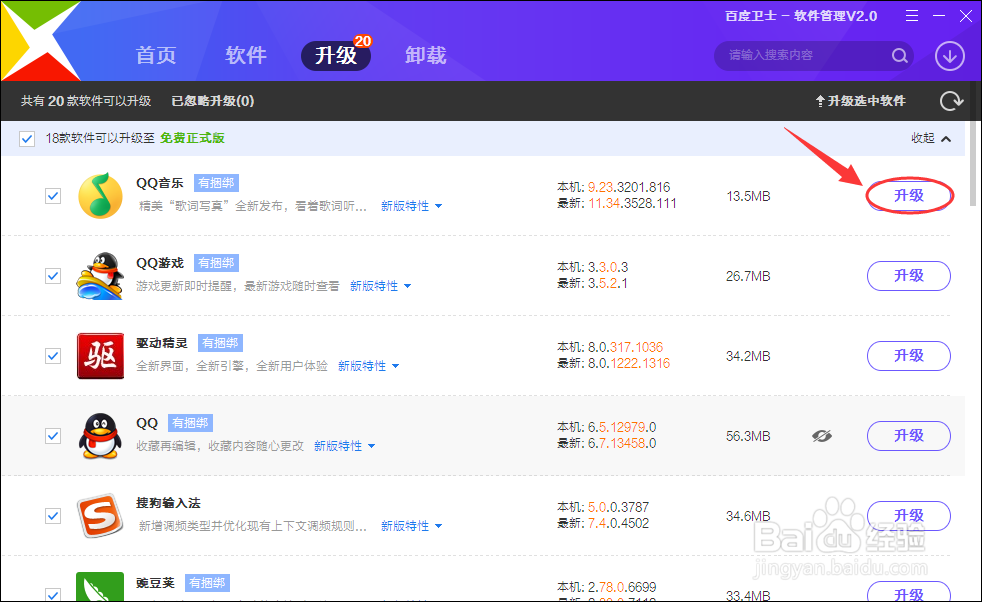
Task: Uncheck the select-all software checkbox
Action: (x=26, y=138)
